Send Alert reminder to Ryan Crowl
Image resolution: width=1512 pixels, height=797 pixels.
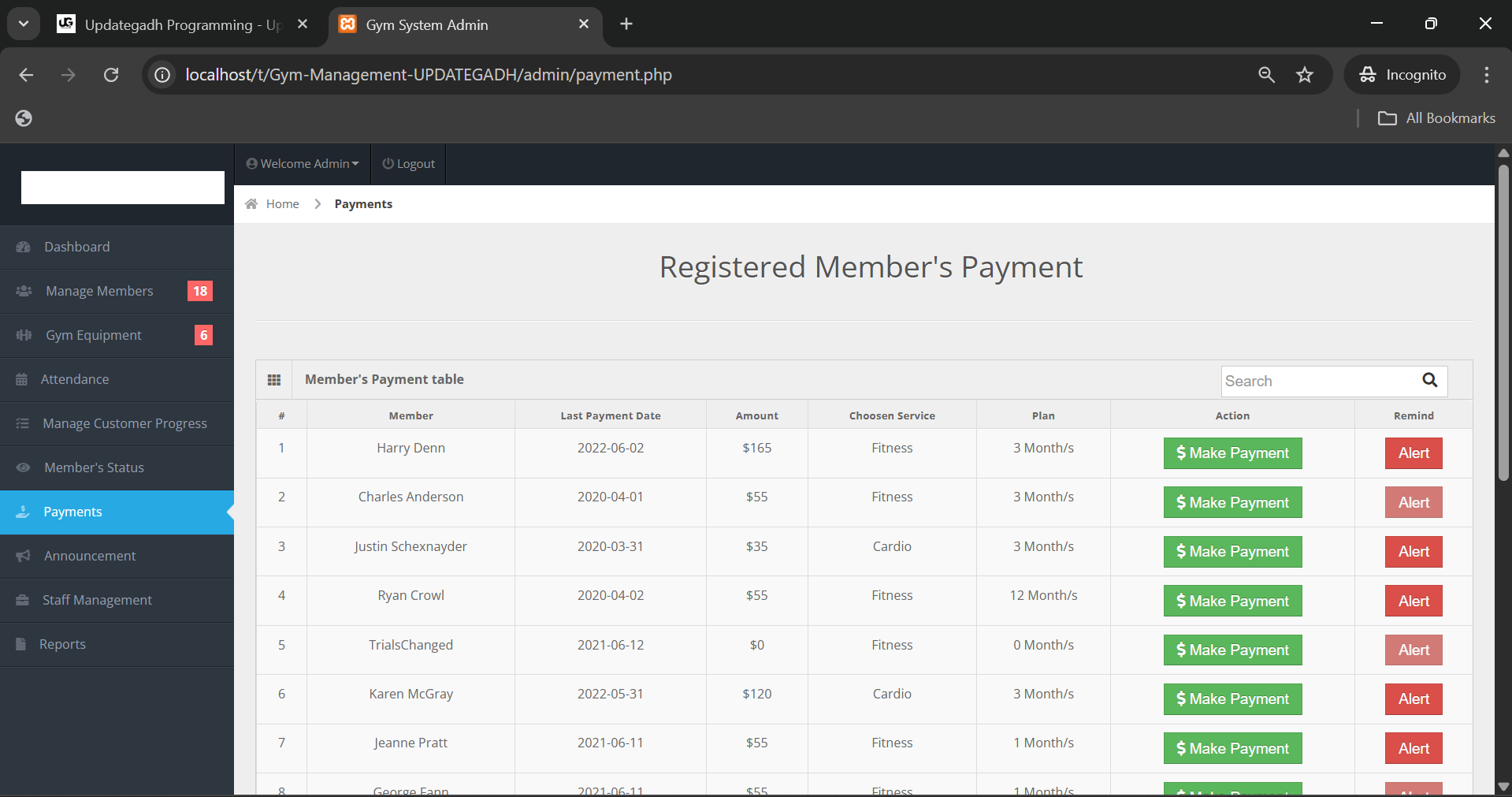1414,601
